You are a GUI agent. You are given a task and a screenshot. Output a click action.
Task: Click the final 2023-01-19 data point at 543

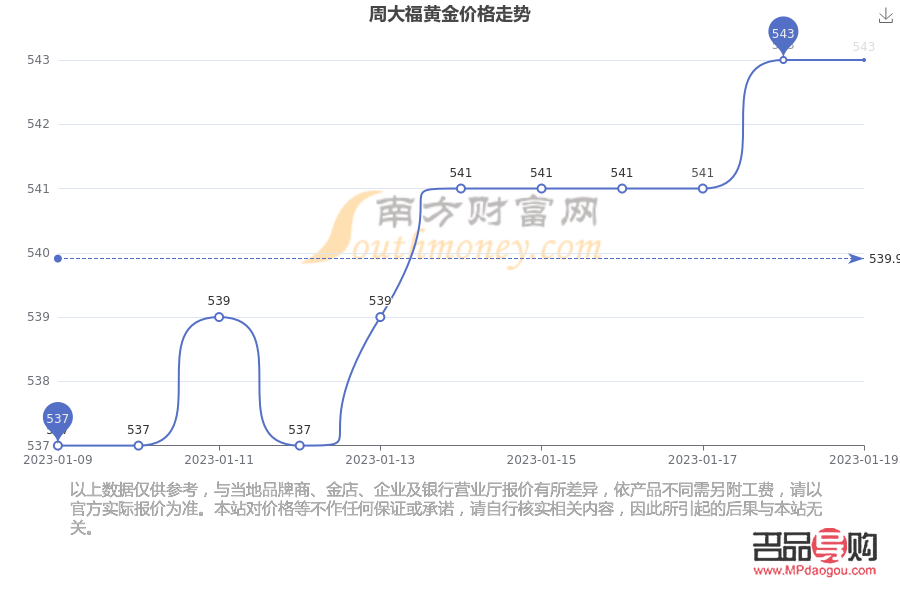point(864,60)
